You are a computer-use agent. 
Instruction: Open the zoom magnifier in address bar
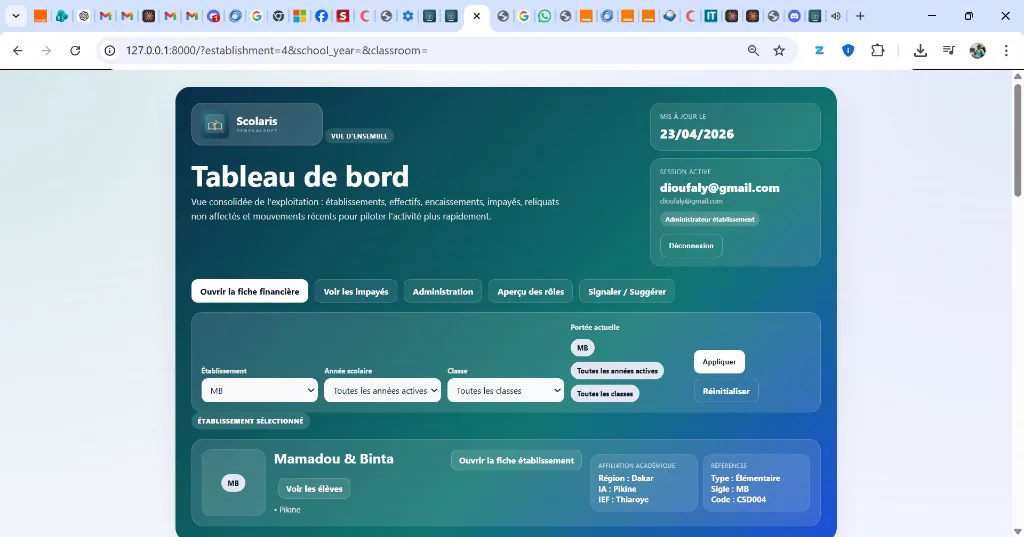753,50
